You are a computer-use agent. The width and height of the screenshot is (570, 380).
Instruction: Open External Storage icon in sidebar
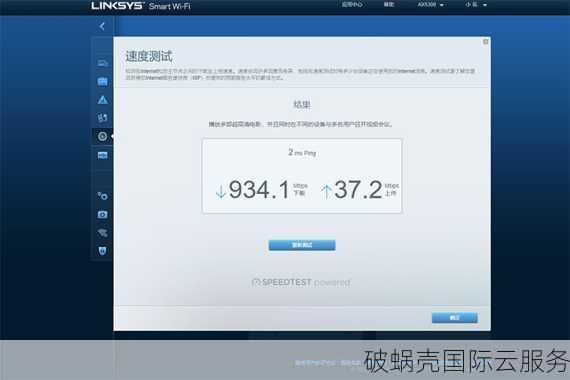103,155
